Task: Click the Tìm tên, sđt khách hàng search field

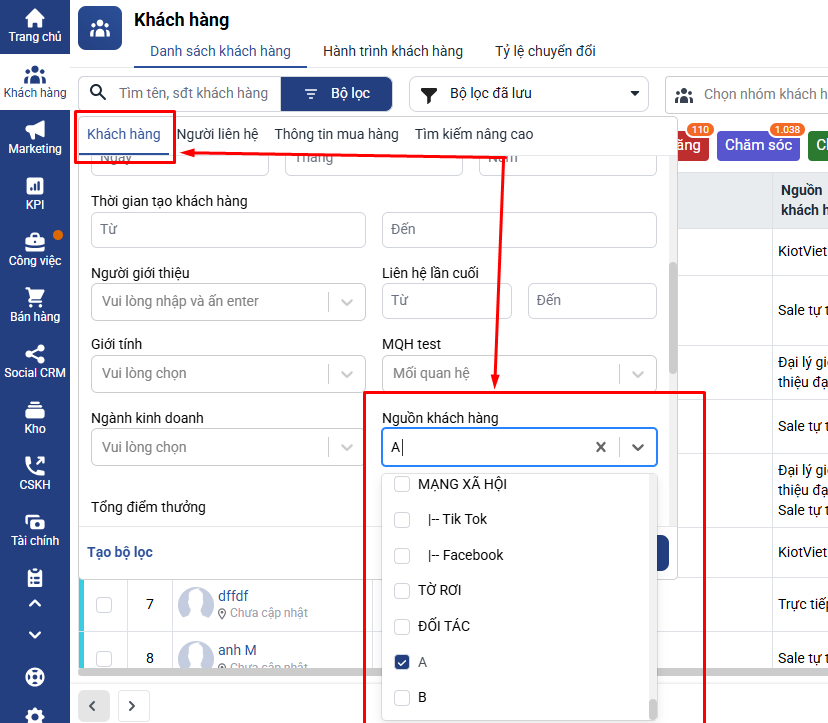Action: (x=193, y=94)
